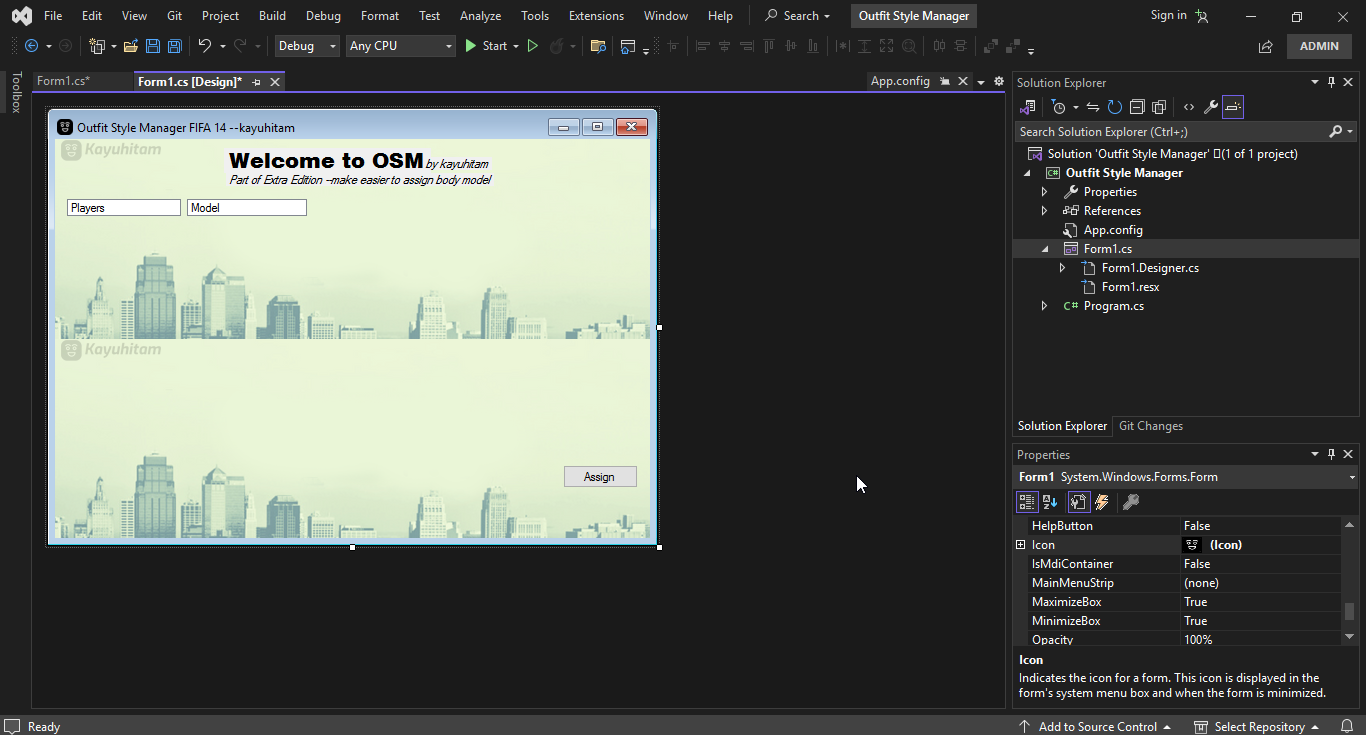Collapse the Form1.cs tree node
The image size is (1366, 735).
[x=1045, y=249]
